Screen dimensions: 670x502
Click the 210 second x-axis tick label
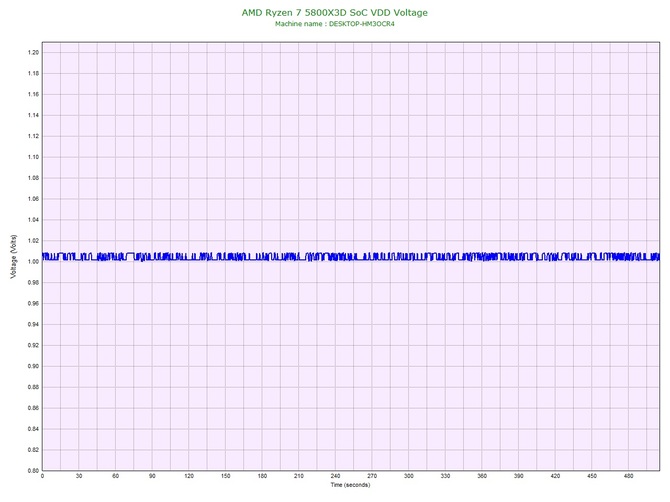click(299, 476)
